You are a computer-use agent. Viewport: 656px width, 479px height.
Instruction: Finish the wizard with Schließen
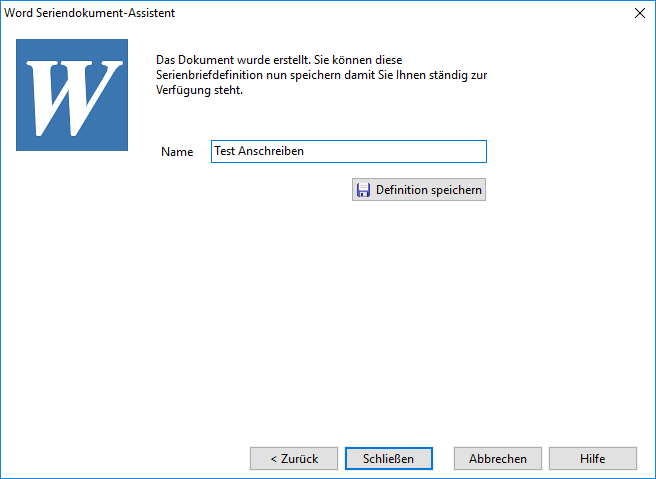pos(389,459)
